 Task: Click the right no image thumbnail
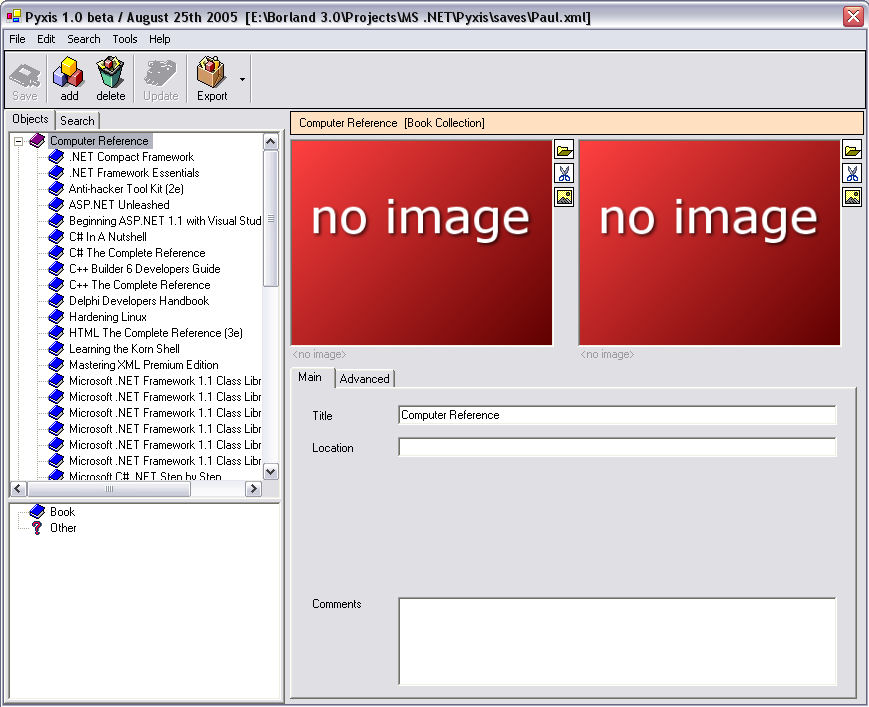pos(709,243)
